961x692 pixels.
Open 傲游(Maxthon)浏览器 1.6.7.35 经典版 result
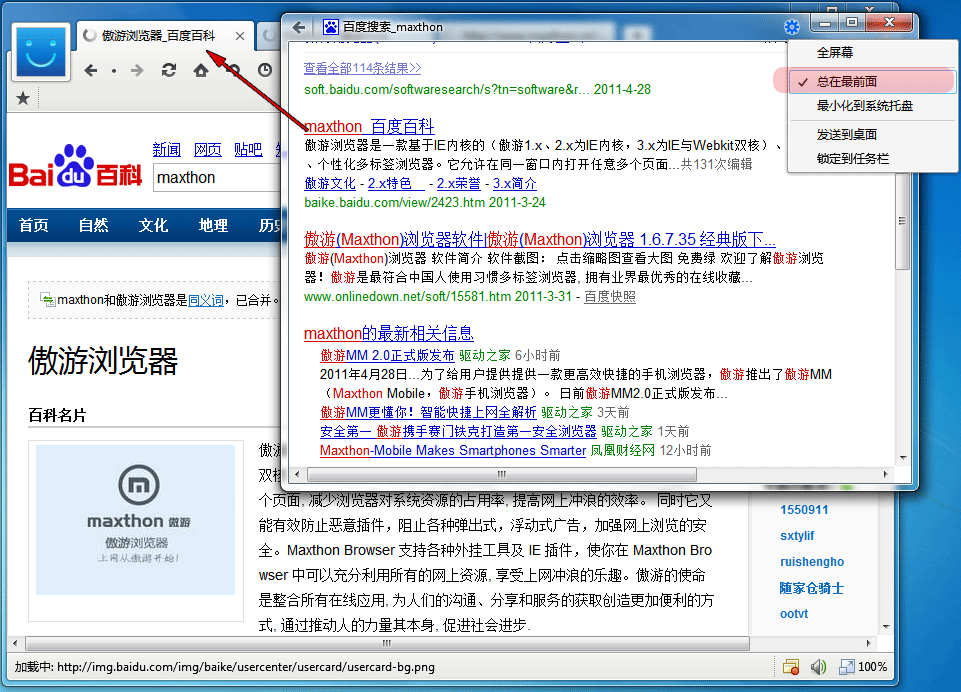[x=540, y=239]
